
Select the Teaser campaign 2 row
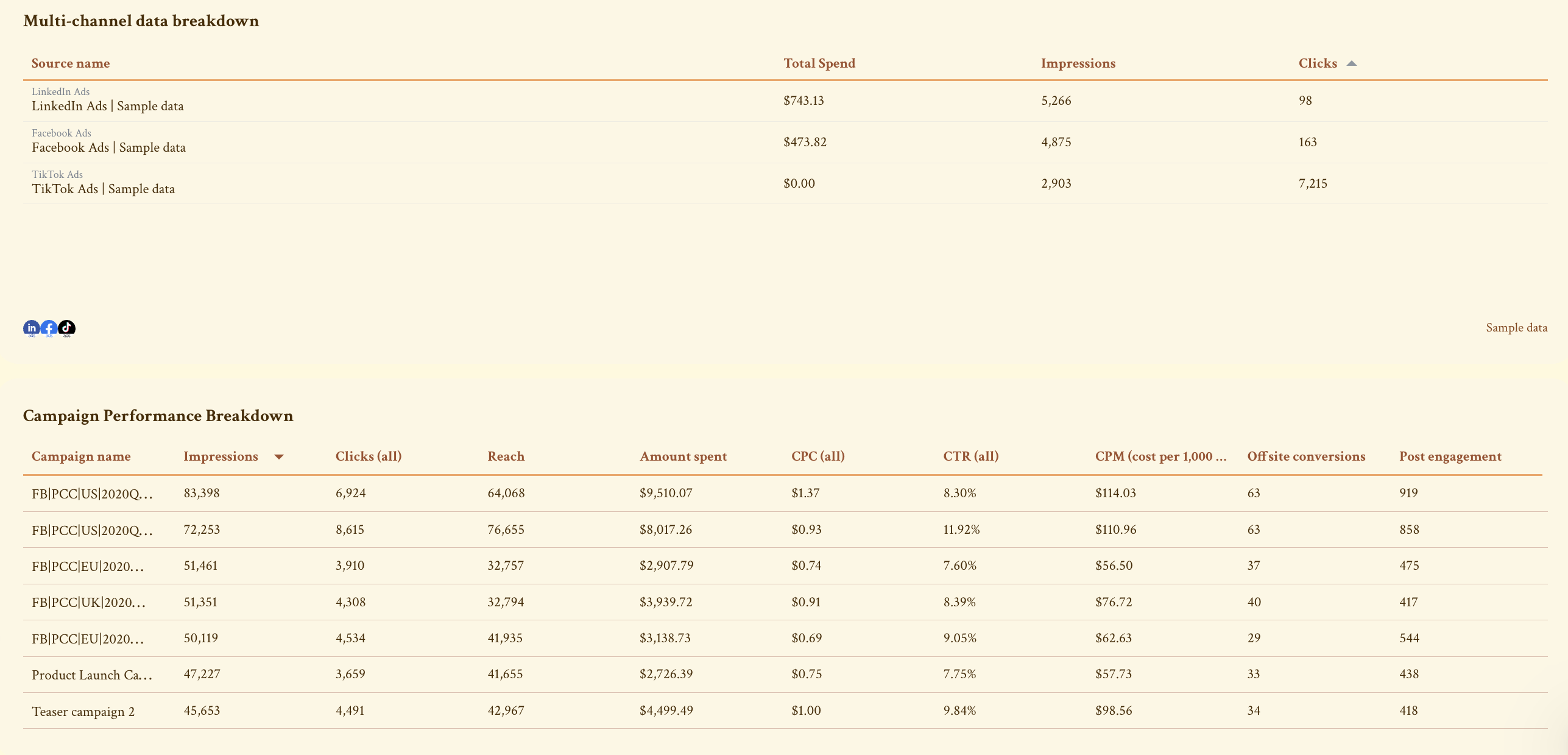click(83, 711)
